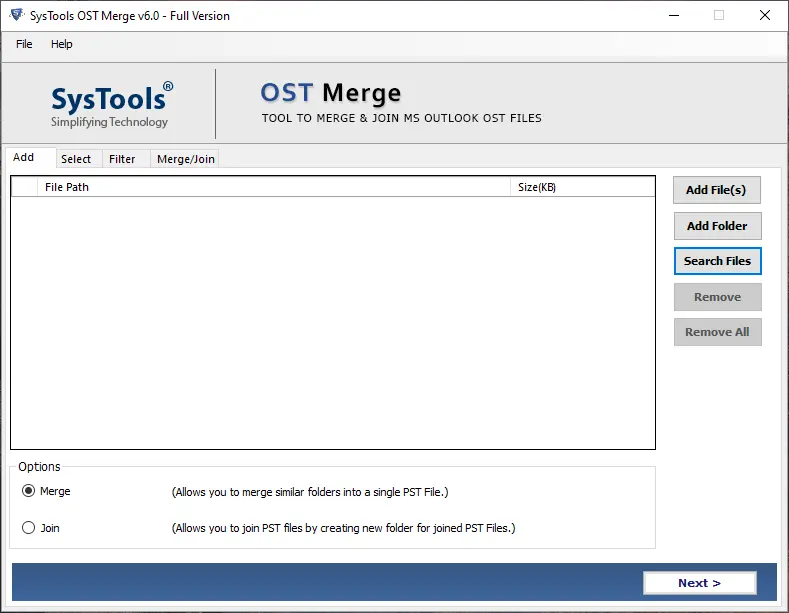Click the 'TOOL TO MERGE & JOIN' tagline
Image resolution: width=789 pixels, height=613 pixels.
tap(402, 118)
